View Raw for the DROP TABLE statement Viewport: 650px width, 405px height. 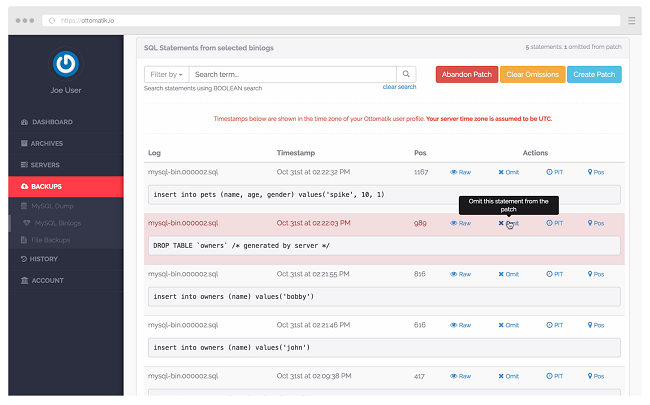pyautogui.click(x=461, y=223)
